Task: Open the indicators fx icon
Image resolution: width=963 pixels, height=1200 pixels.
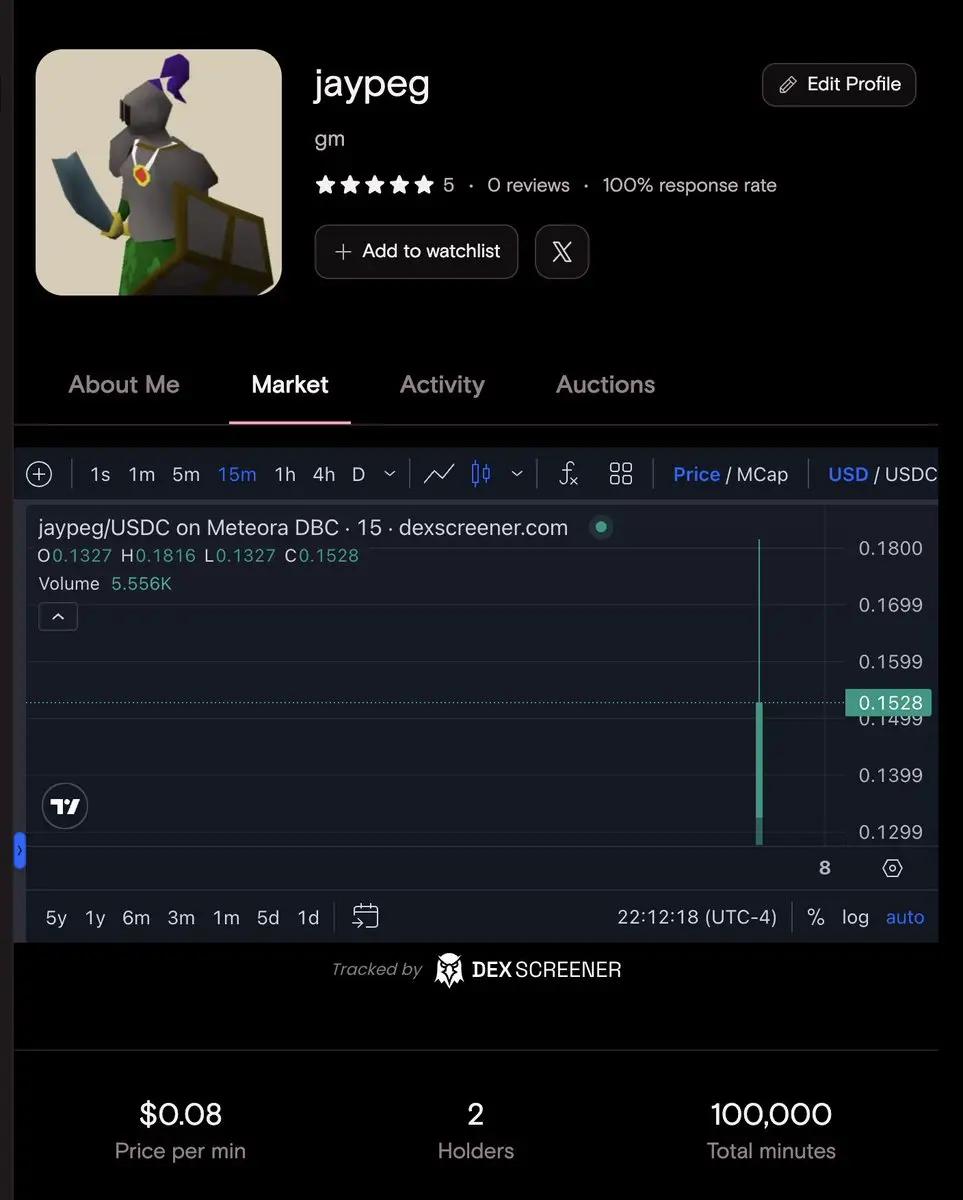Action: tap(568, 474)
